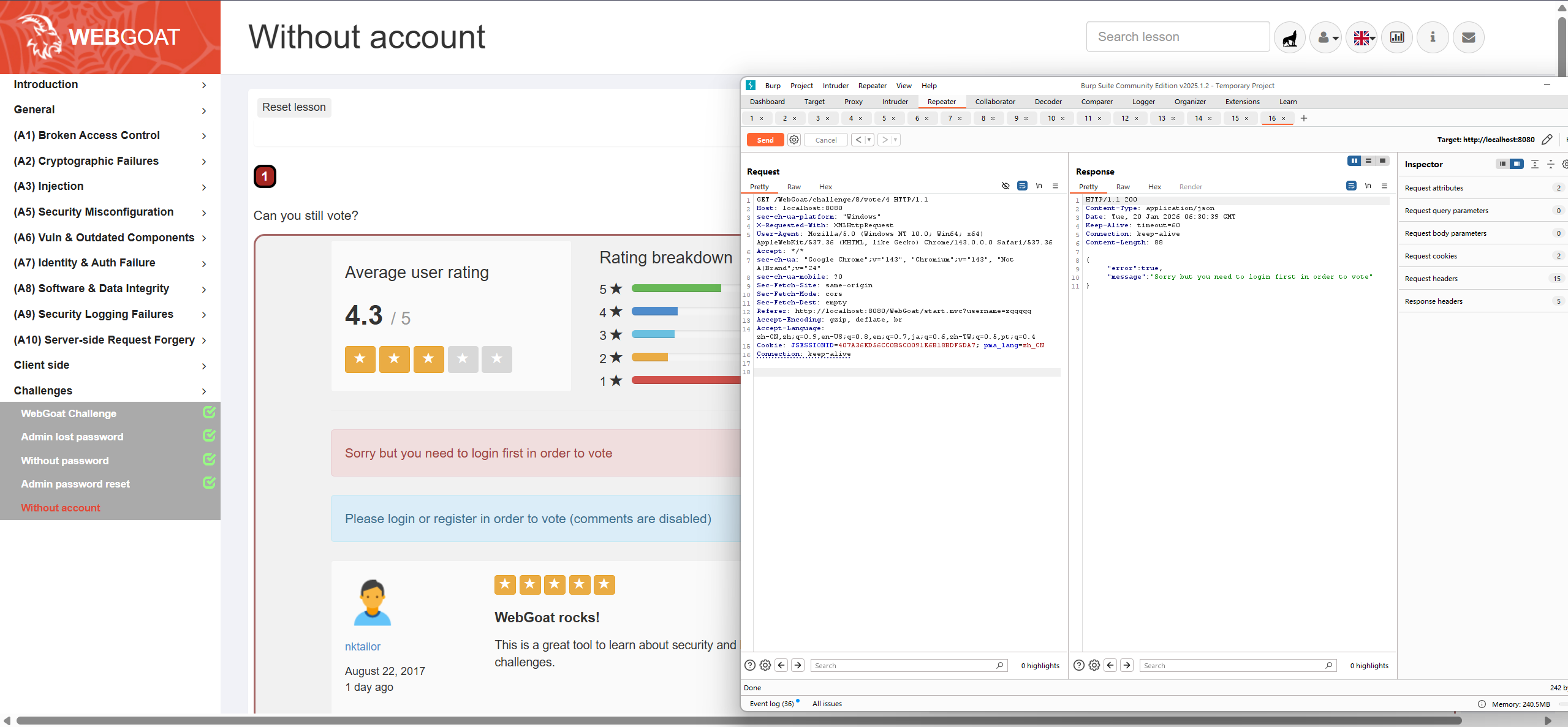Switch to side-by-side layout view
Screen dimensions: 1568x727
coord(1354,161)
